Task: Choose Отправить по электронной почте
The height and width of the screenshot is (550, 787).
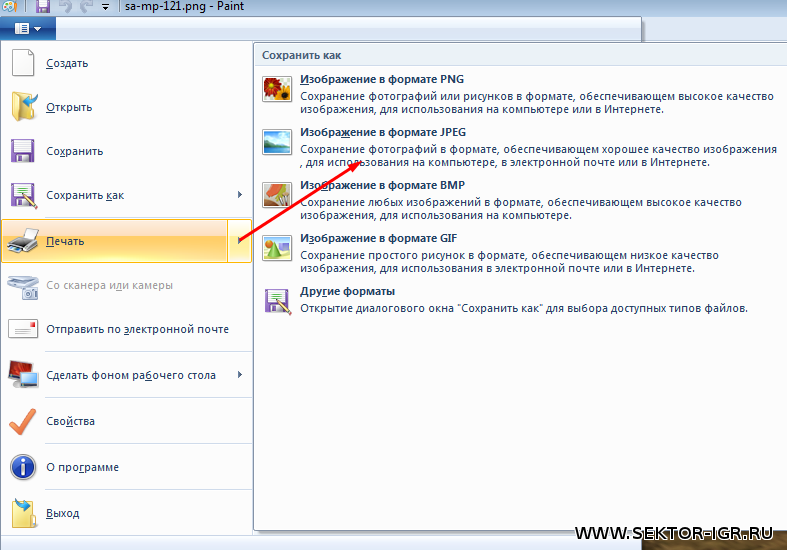Action: point(126,329)
